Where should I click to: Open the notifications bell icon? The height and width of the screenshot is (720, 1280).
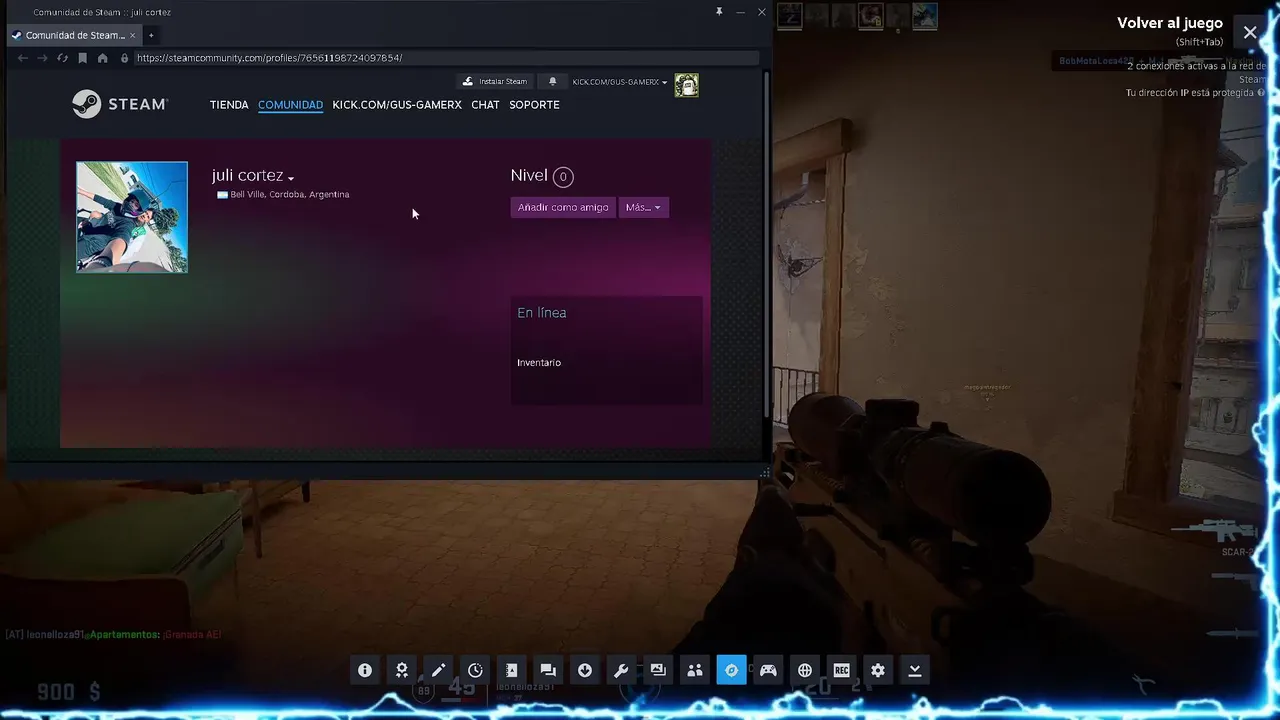point(552,82)
